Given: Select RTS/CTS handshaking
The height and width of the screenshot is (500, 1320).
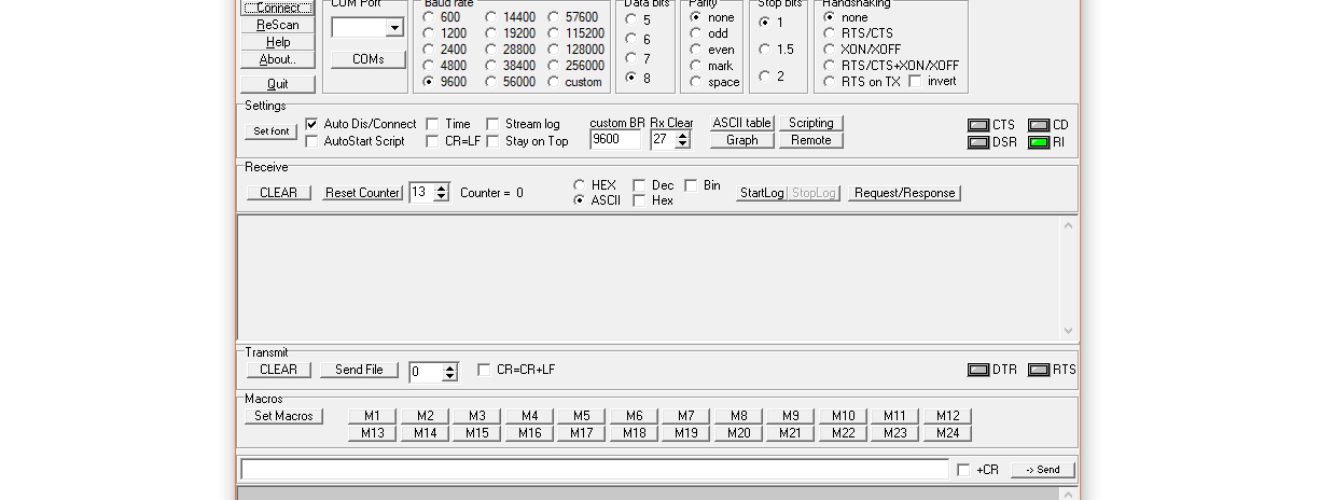Looking at the screenshot, I should tap(828, 33).
